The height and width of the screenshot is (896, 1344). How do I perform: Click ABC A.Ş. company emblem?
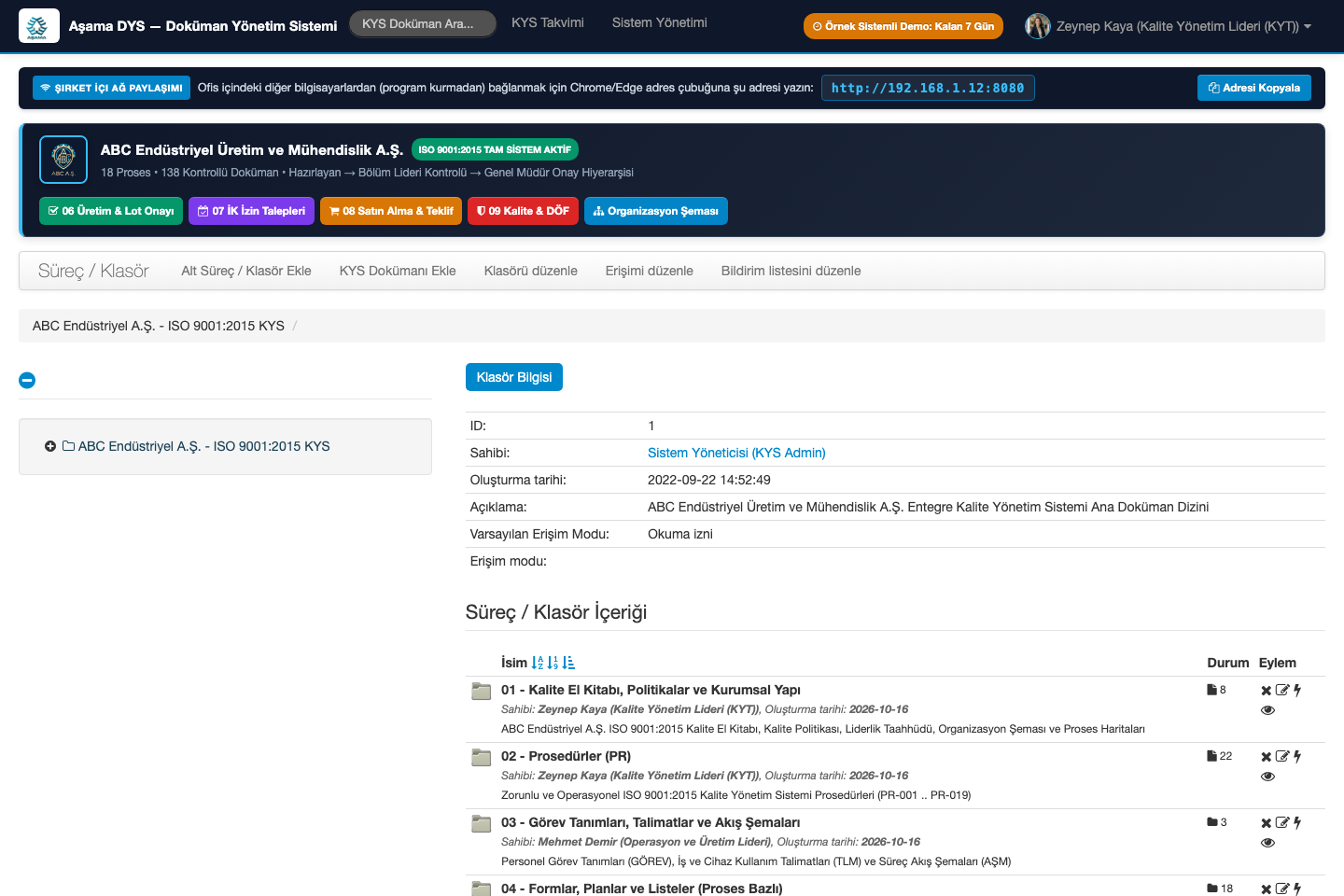coord(63,160)
